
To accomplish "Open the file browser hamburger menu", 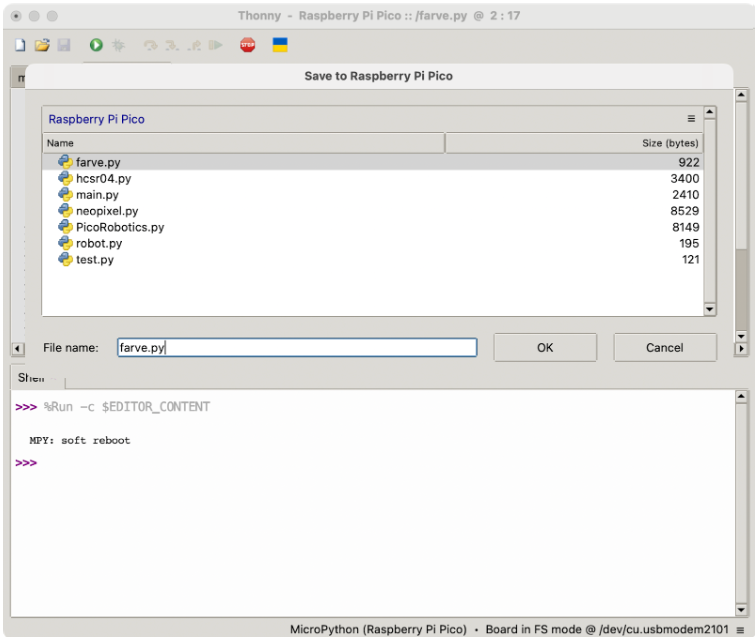I will pyautogui.click(x=691, y=118).
